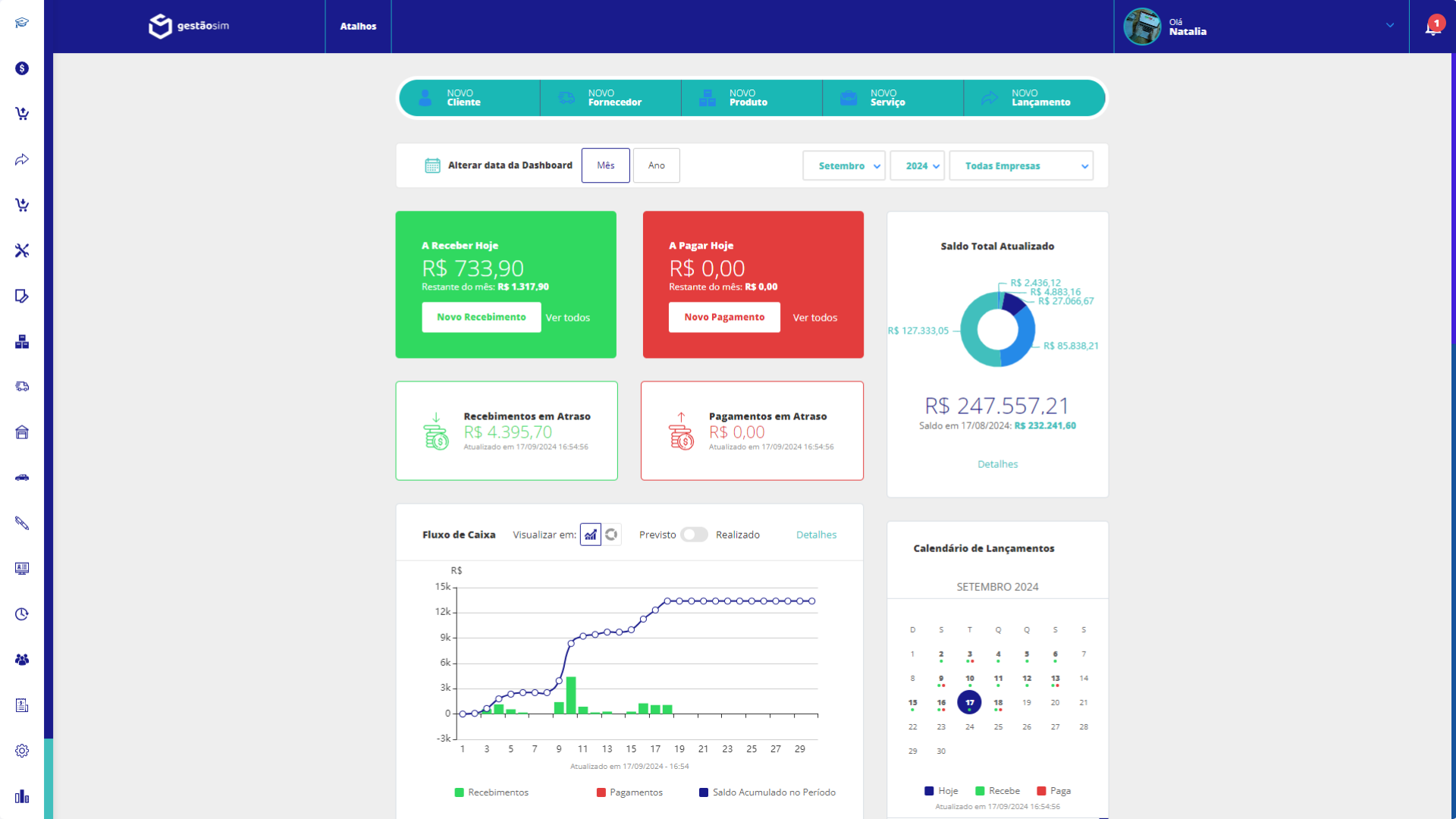Select the Mês period option
1456x819 pixels.
point(605,165)
